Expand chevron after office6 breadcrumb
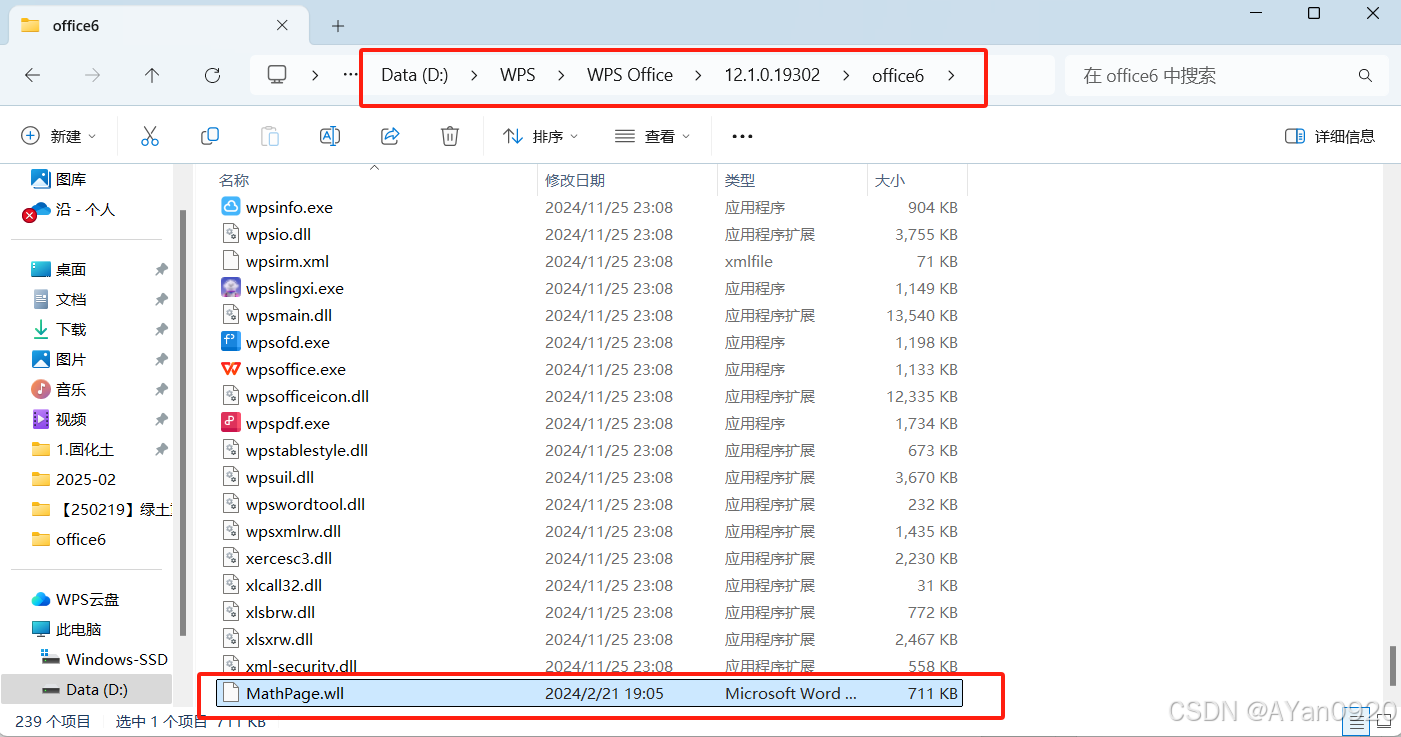Viewport: 1401px width, 737px height. coord(950,75)
